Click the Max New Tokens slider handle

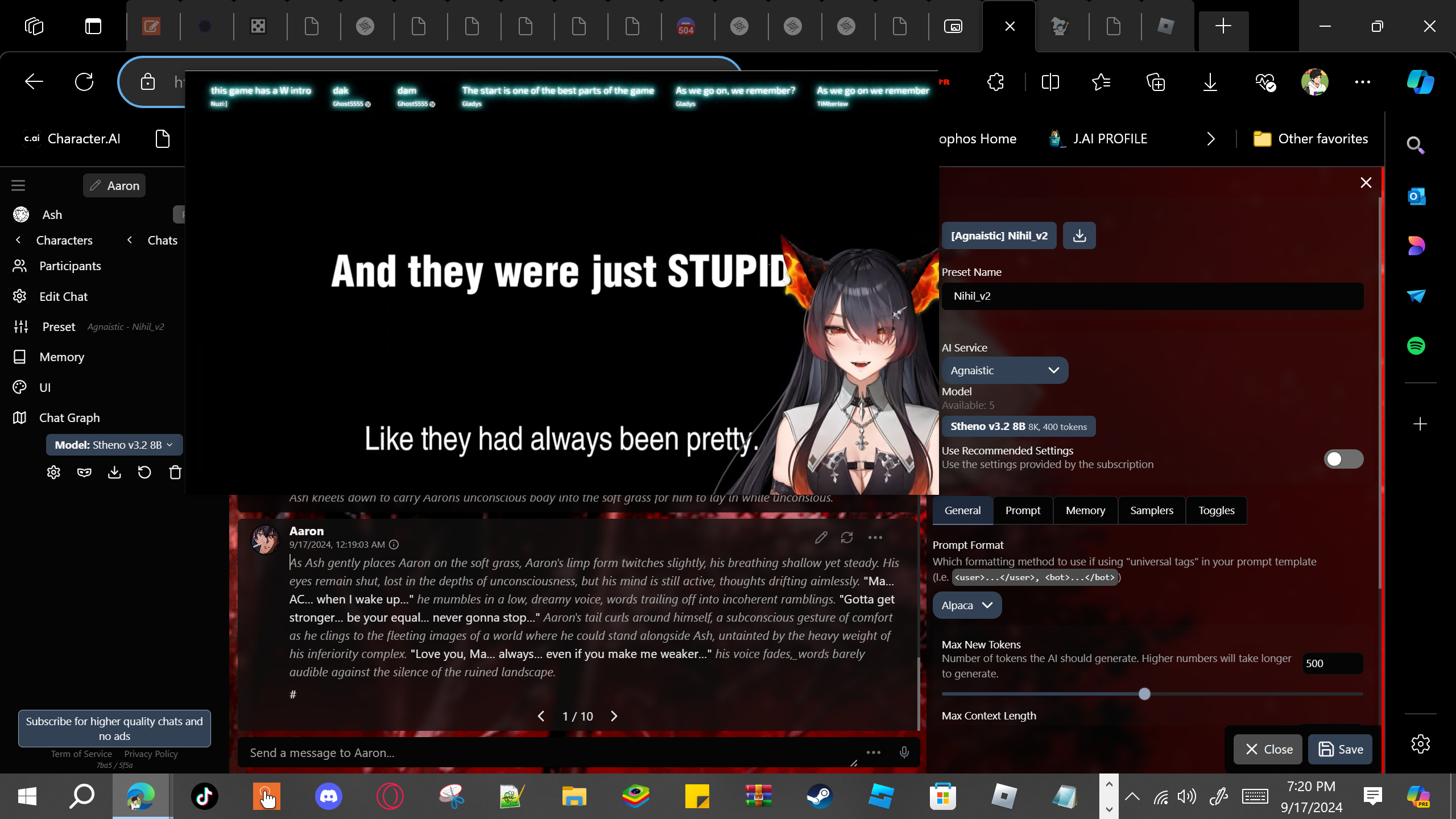[x=1144, y=694]
